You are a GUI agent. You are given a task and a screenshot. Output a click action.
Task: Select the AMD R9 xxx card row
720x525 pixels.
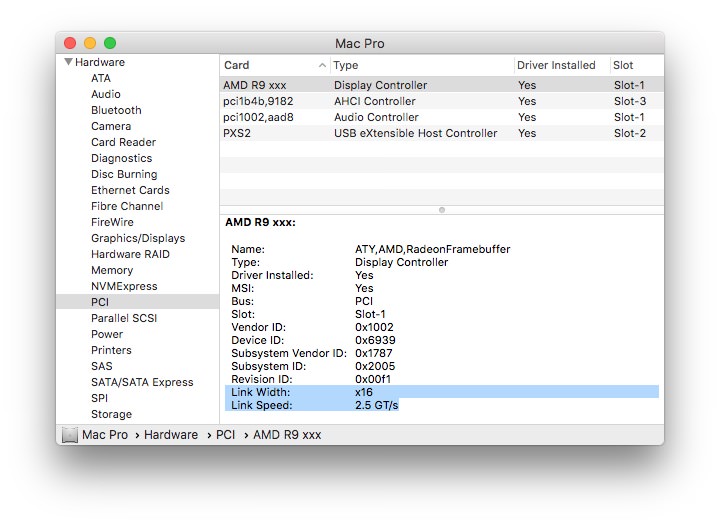tap(442, 85)
